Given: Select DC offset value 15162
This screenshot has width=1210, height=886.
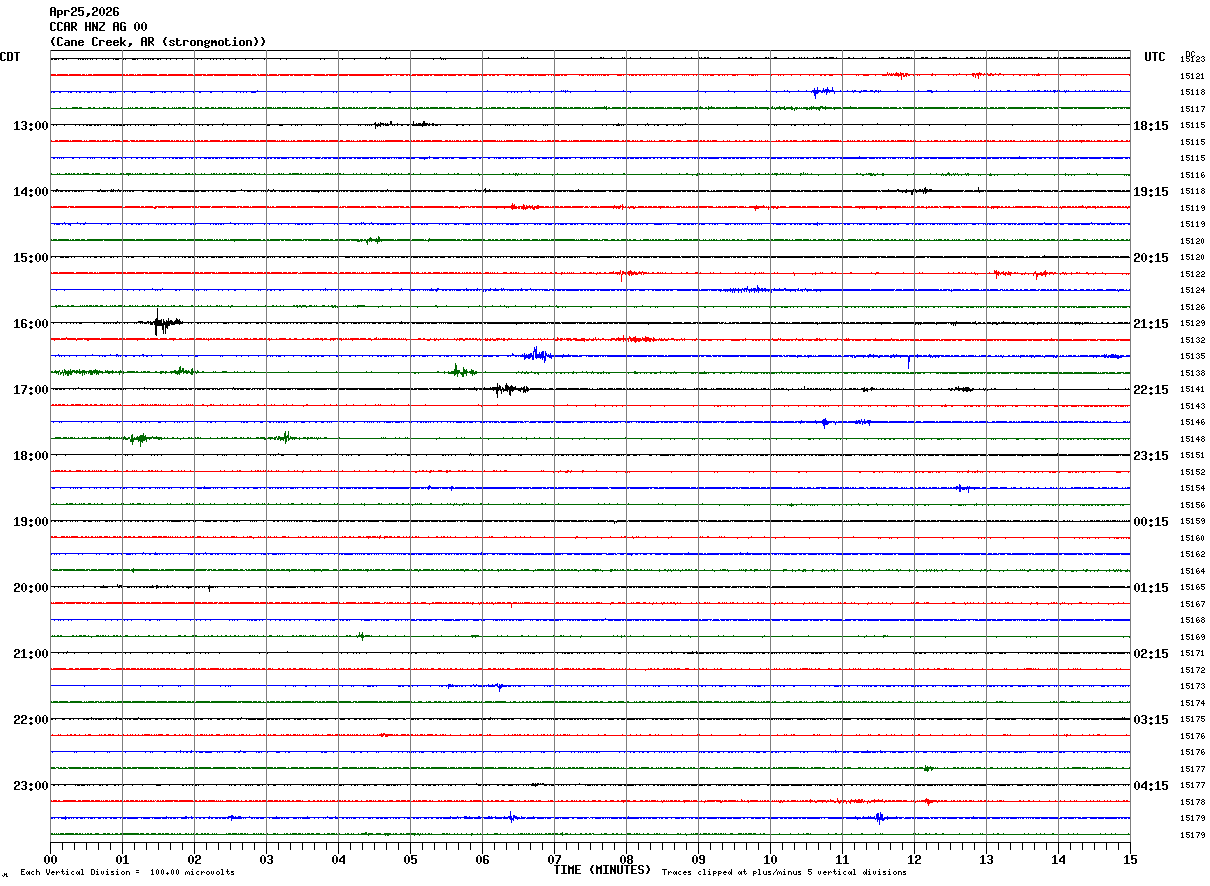Looking at the screenshot, I should [x=1192, y=555].
